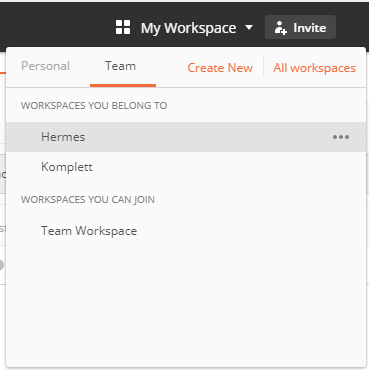Screen dimensions: 369x372
Task: Click the dark header bar left of workspace icon
Action: (x=57, y=25)
